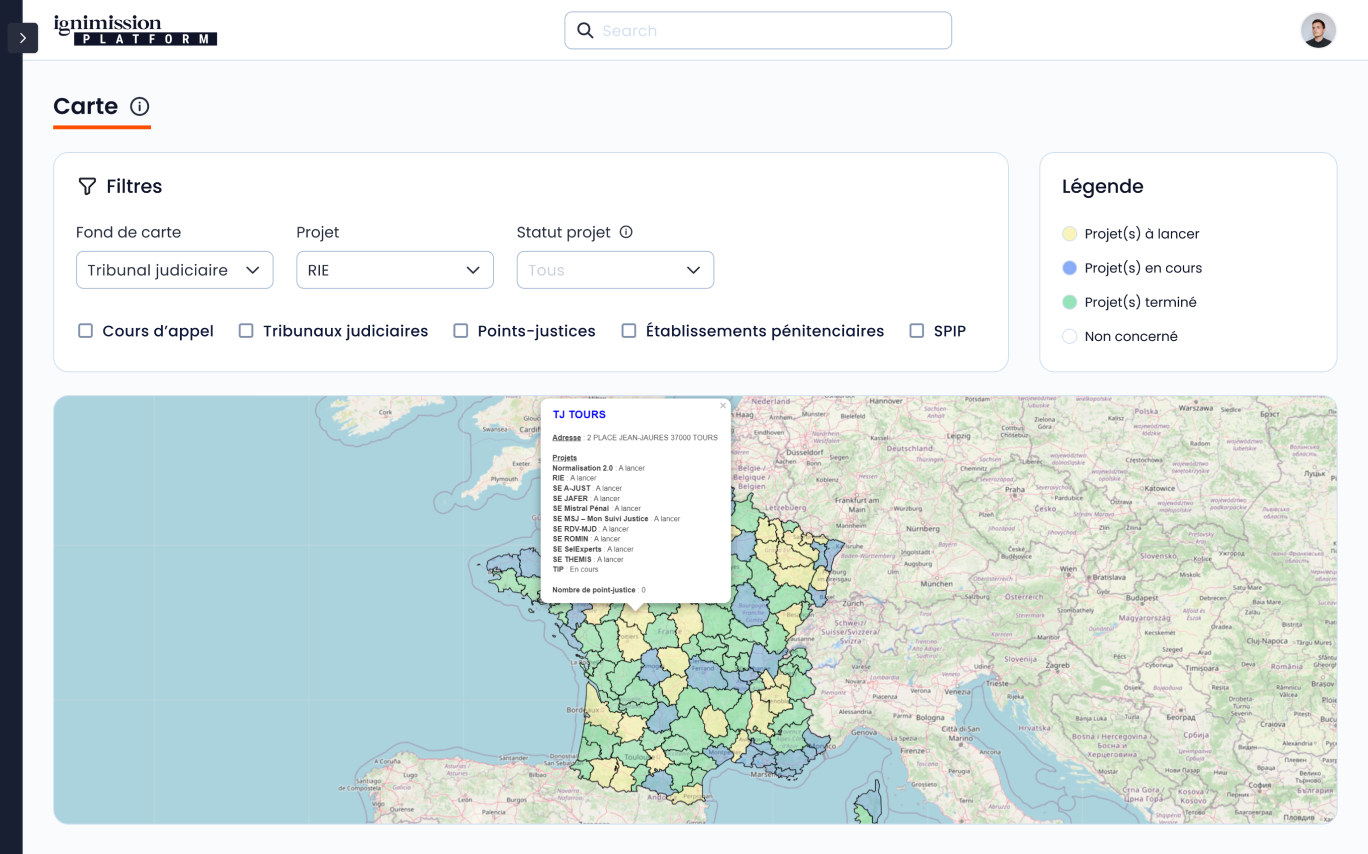
Task: Enable the Cours d'appel checkbox
Action: point(86,331)
